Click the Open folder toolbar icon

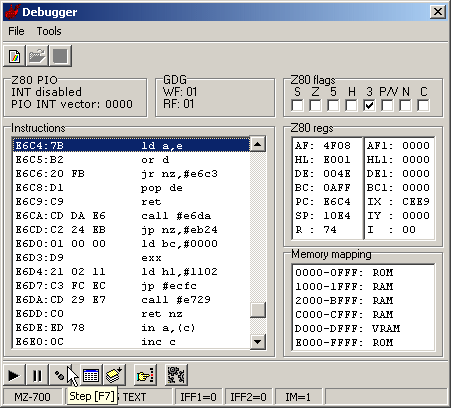point(37,56)
